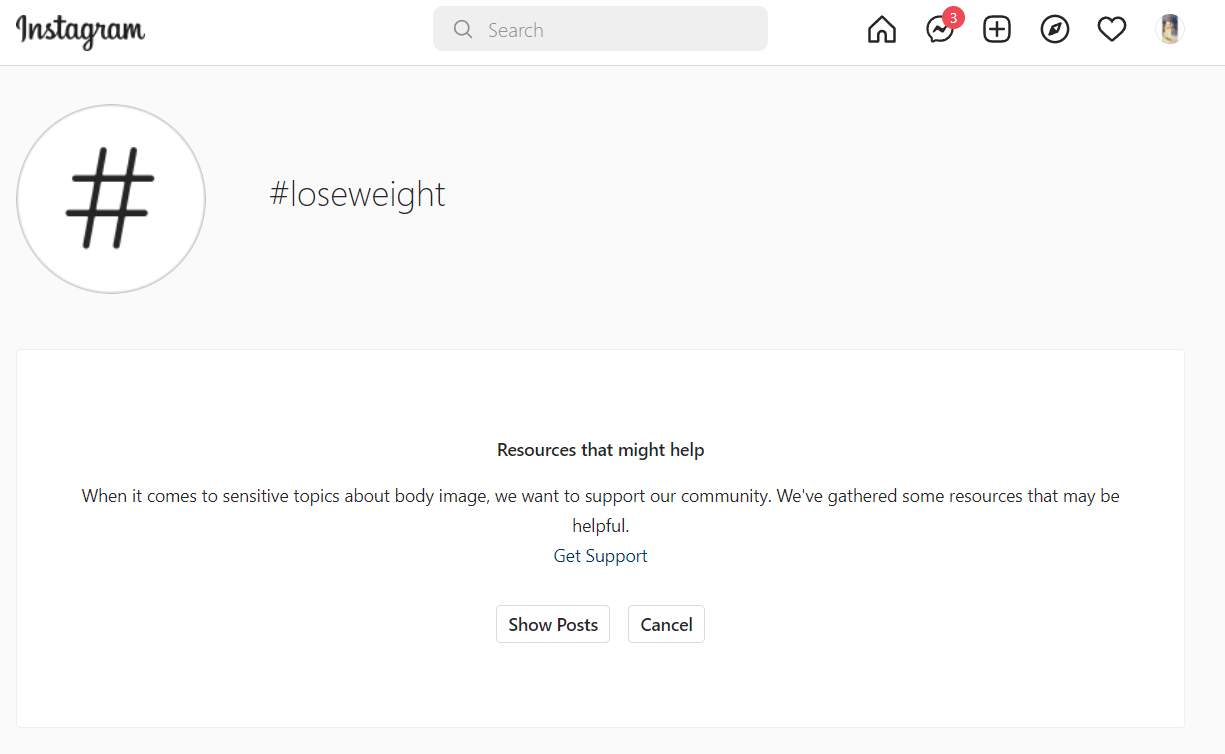Screen dimensions: 1225x754
Task: Click blank header space between search and Home
Action: 817,30
